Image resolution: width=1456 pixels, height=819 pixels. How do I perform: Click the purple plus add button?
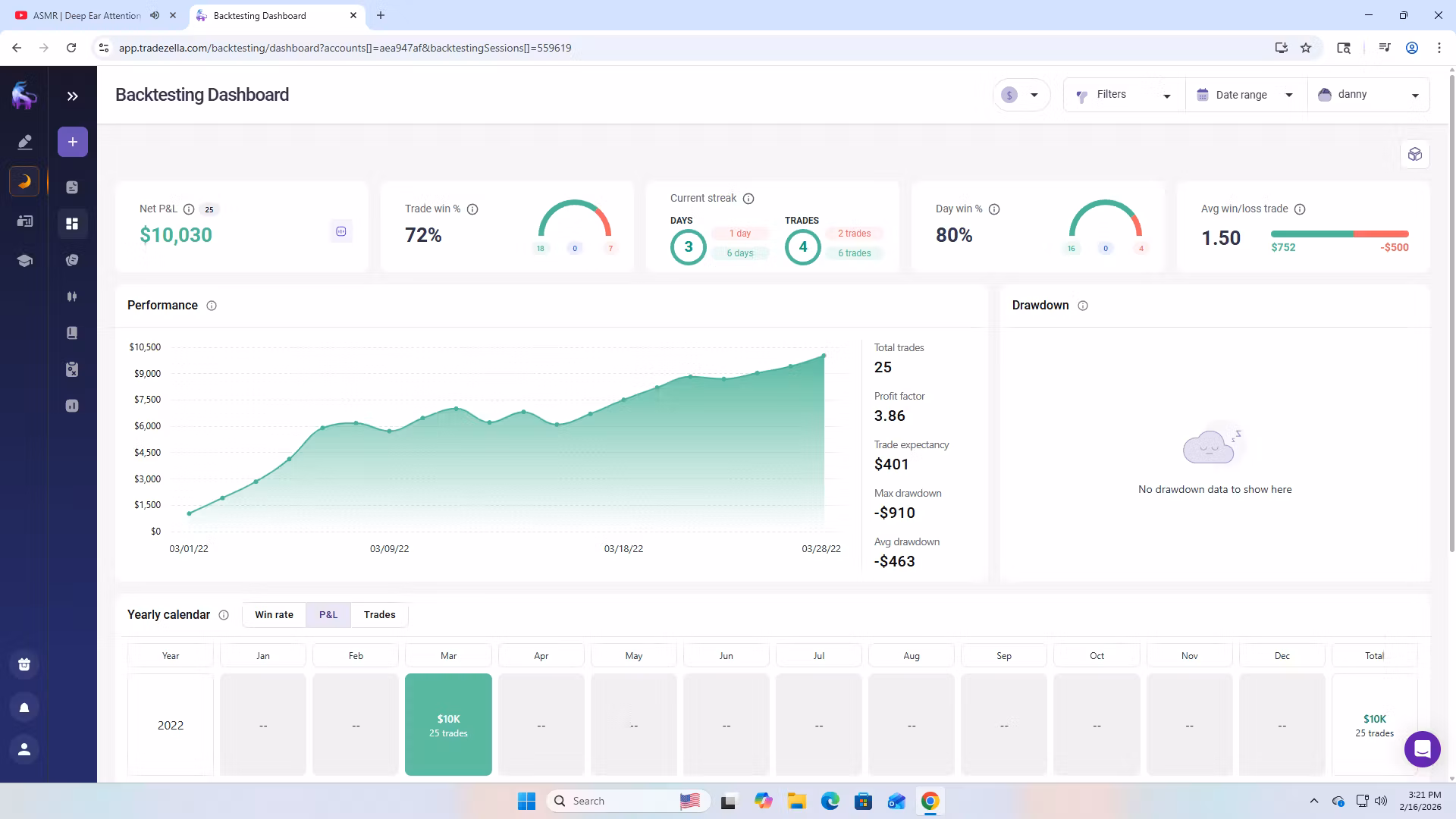(73, 142)
